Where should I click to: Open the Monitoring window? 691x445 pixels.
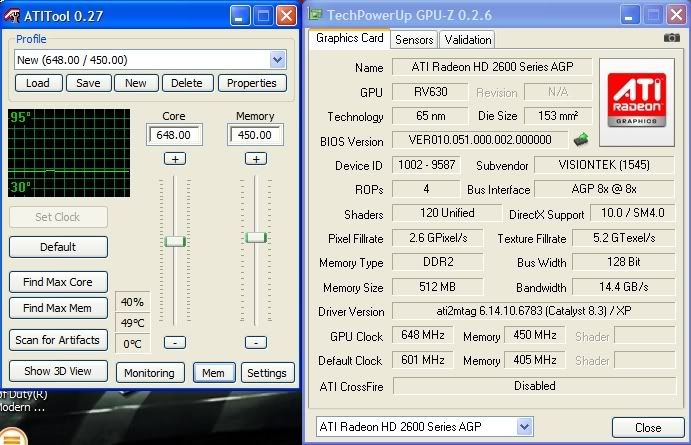click(150, 373)
